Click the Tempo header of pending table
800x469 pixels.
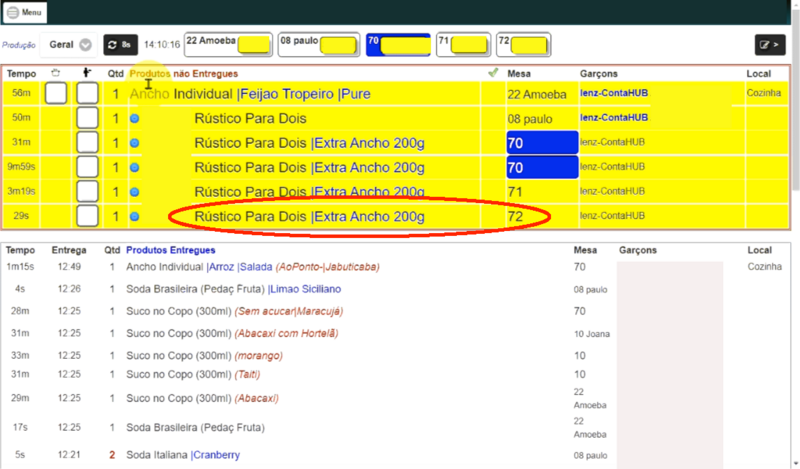click(21, 73)
